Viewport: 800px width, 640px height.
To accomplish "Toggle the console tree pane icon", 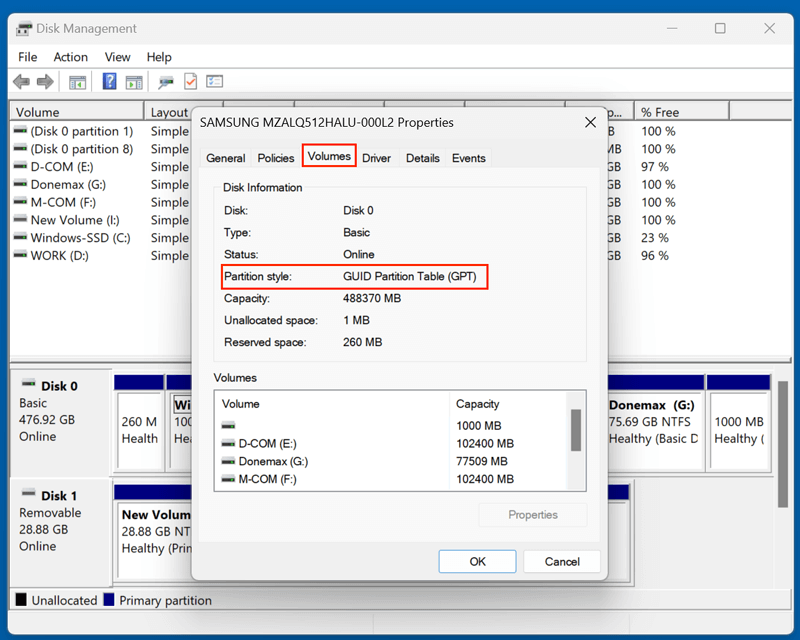I will [x=77, y=82].
